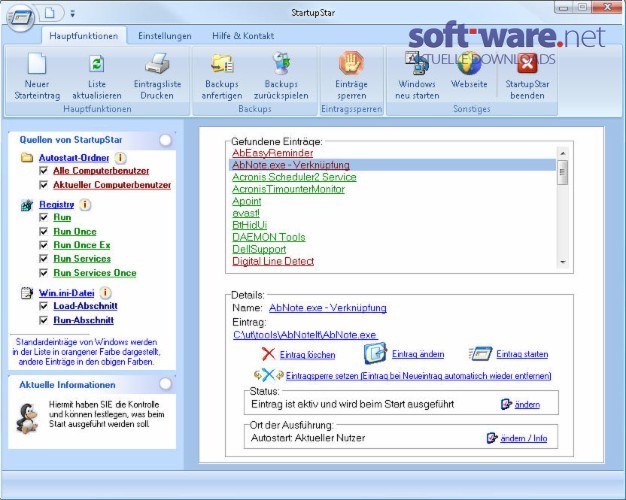Uncheck Alle Computerbenutzer checkbox
Viewport: 626px width, 500px height.
(x=44, y=171)
